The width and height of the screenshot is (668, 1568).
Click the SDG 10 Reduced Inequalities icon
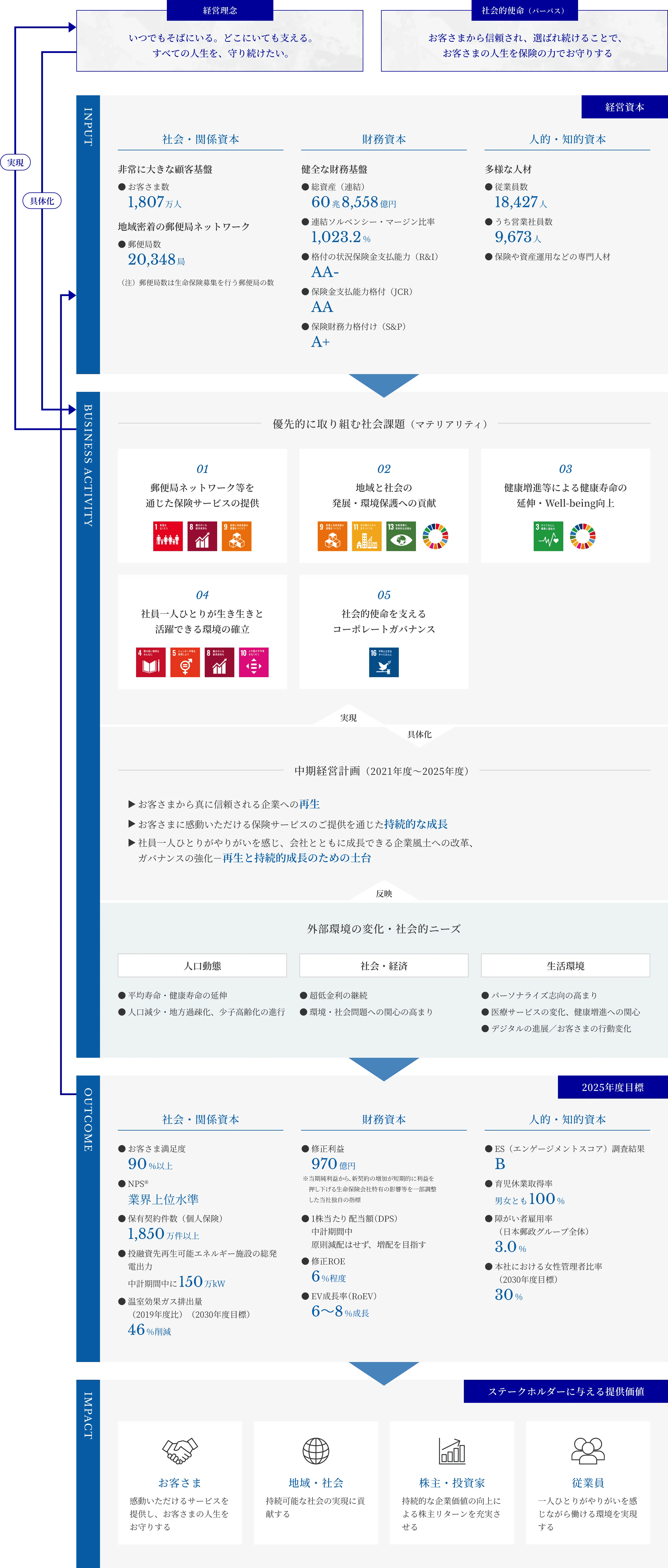tap(254, 662)
